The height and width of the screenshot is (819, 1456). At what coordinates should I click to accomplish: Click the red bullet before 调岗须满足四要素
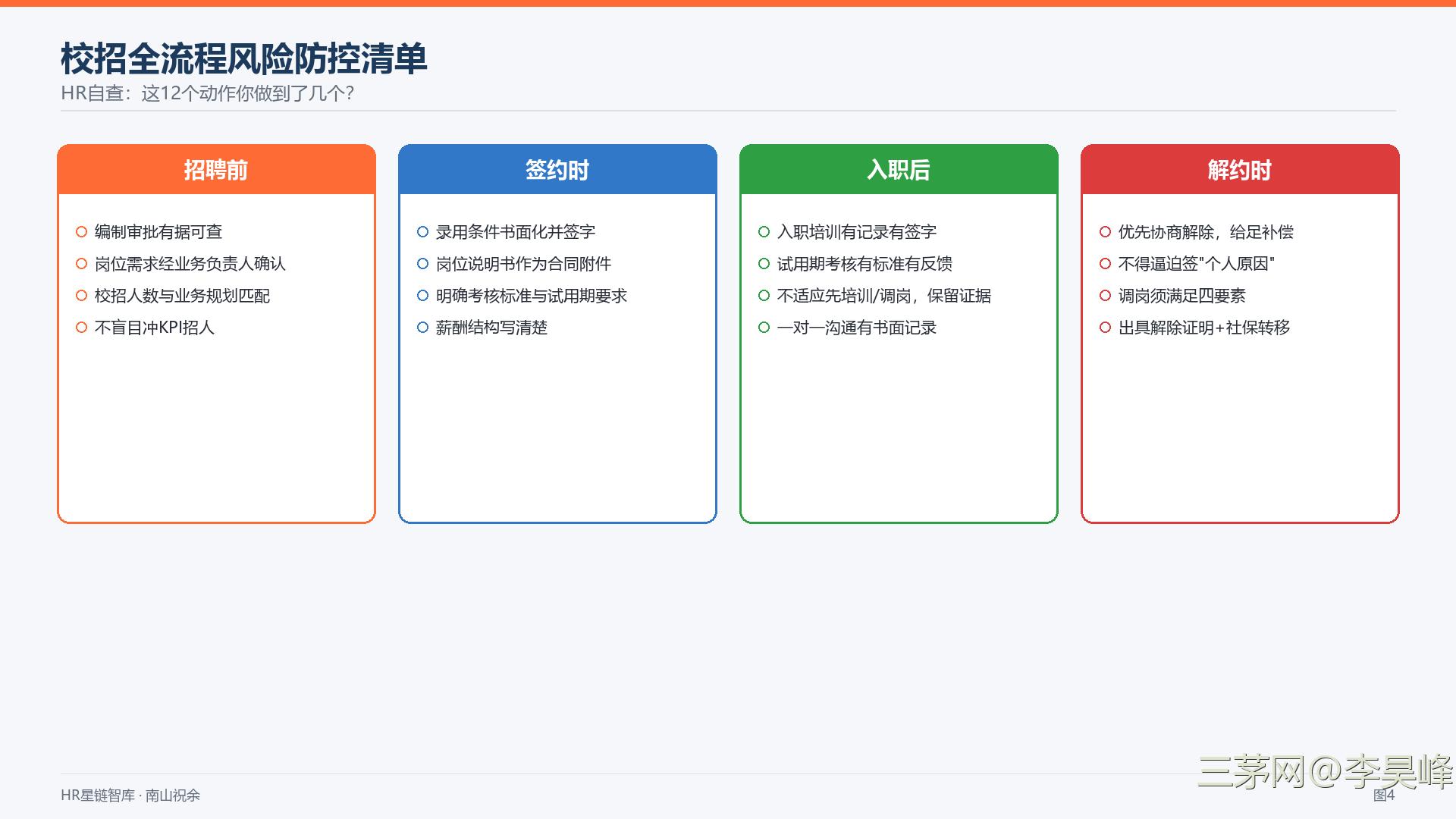[x=1105, y=296]
